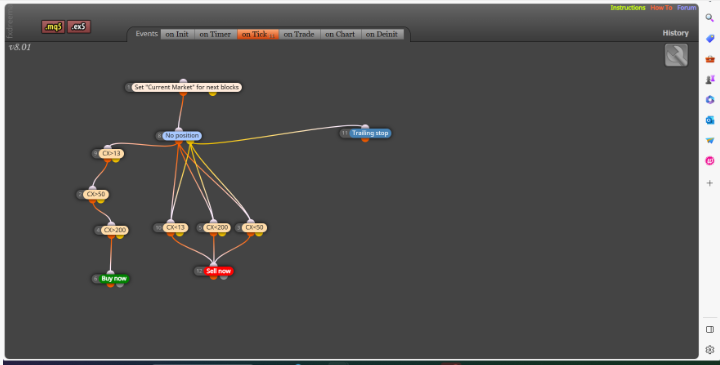Screen dimensions: 720x365
Task: Switch to the on Deinit event tab
Action: pyautogui.click(x=382, y=34)
